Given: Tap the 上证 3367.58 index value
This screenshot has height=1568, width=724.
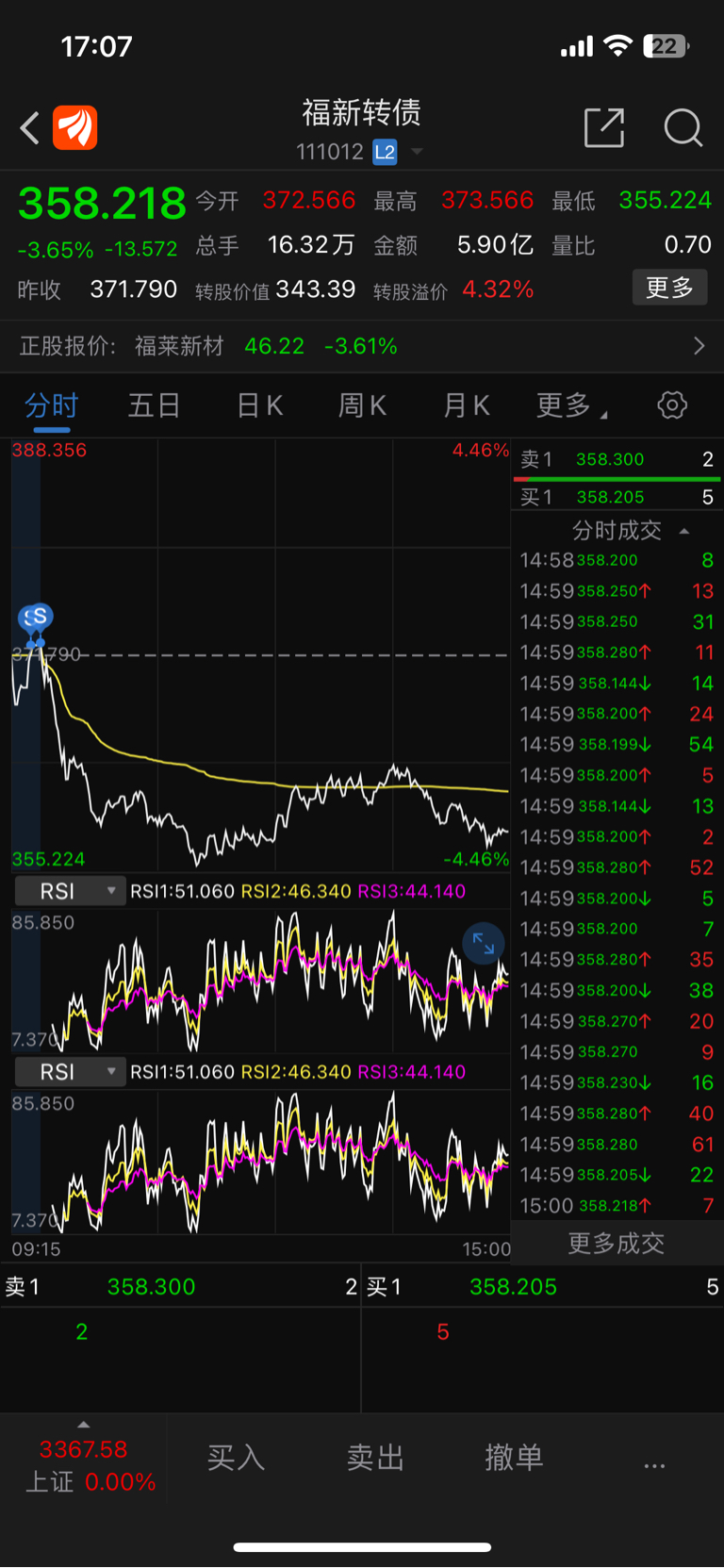Looking at the screenshot, I should click(83, 1449).
